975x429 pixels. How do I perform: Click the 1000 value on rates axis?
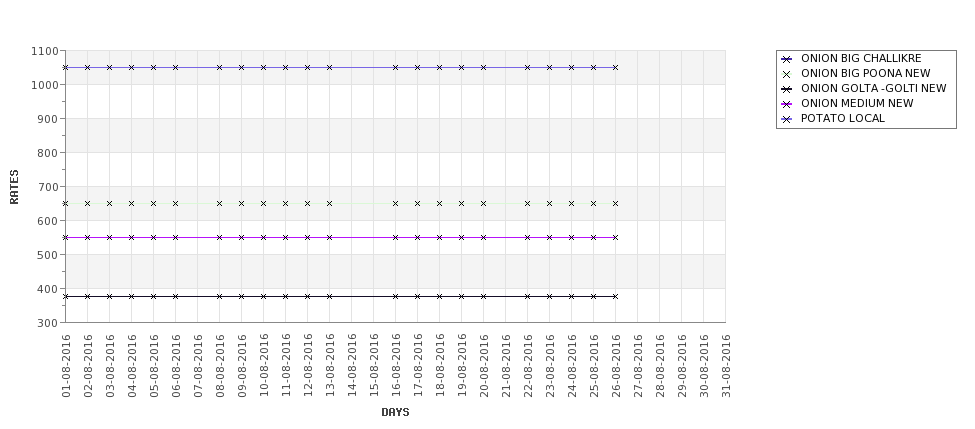pos(44,85)
